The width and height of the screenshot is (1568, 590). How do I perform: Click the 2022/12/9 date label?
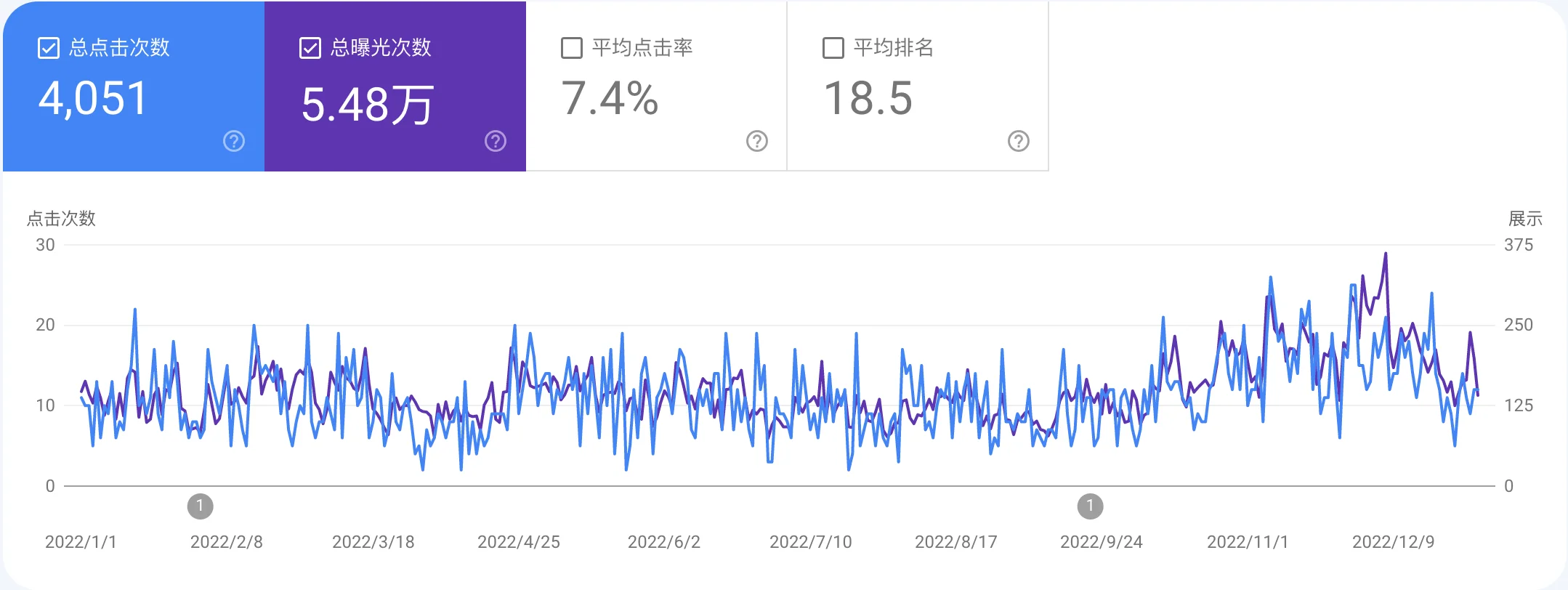pyautogui.click(x=1393, y=542)
